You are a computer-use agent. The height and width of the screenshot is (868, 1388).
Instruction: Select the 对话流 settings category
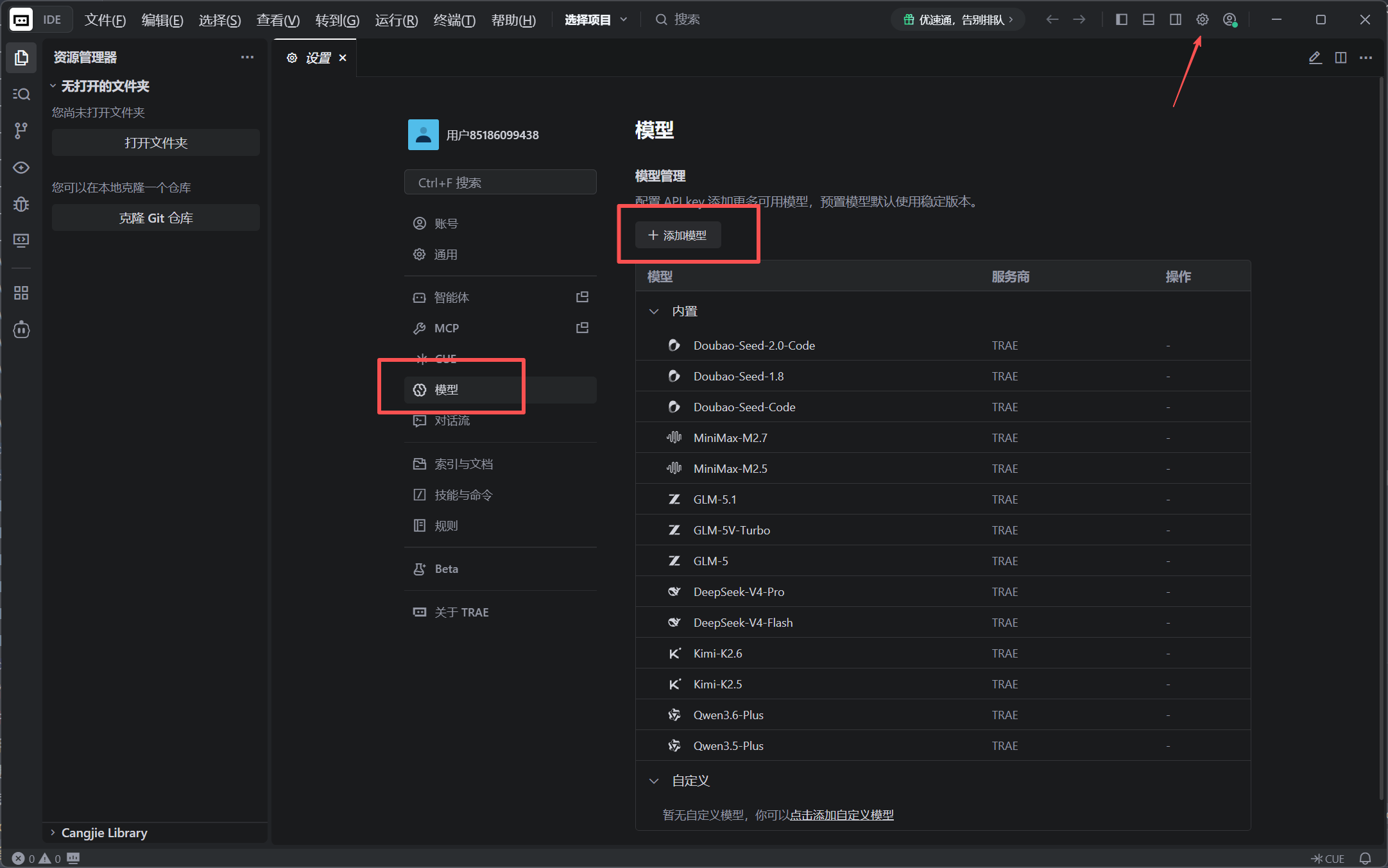pyautogui.click(x=500, y=420)
